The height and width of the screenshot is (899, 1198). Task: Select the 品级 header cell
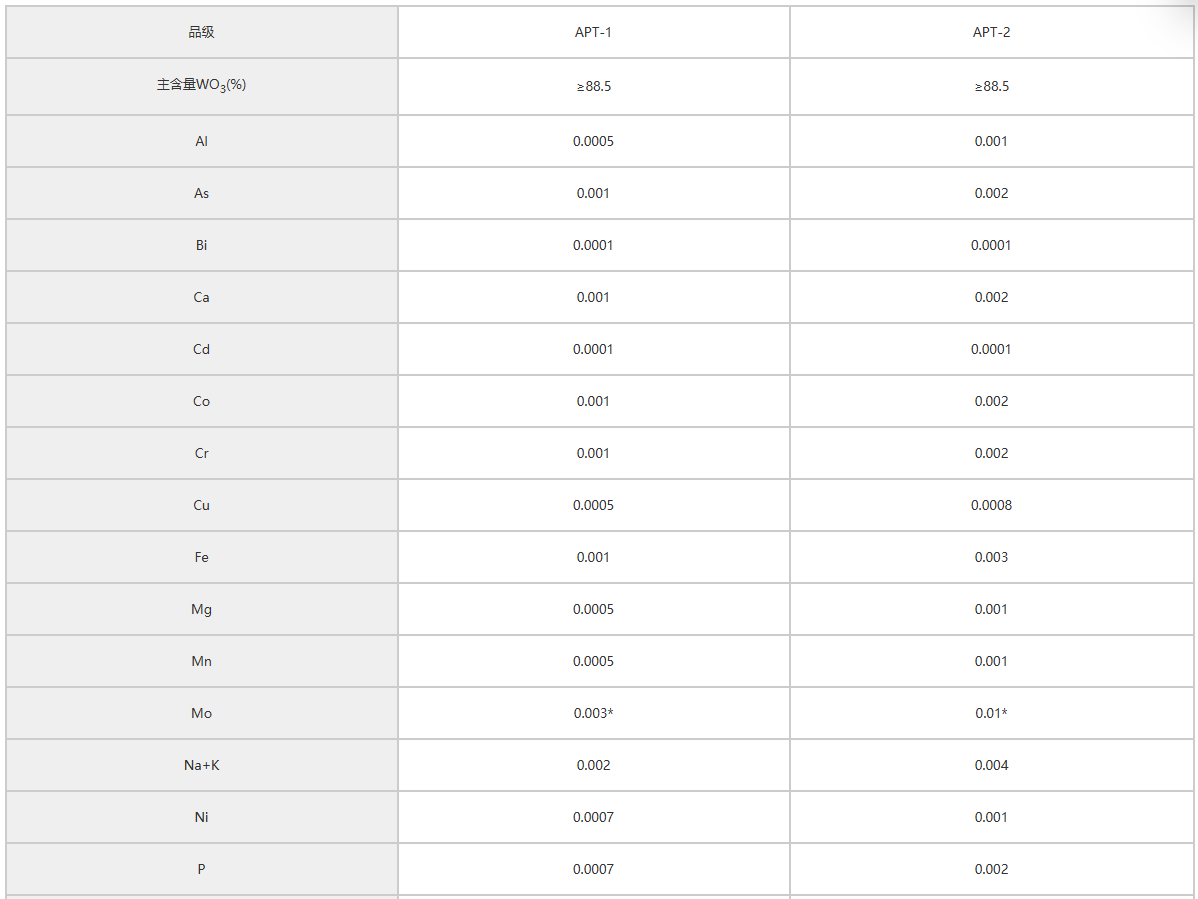click(202, 32)
